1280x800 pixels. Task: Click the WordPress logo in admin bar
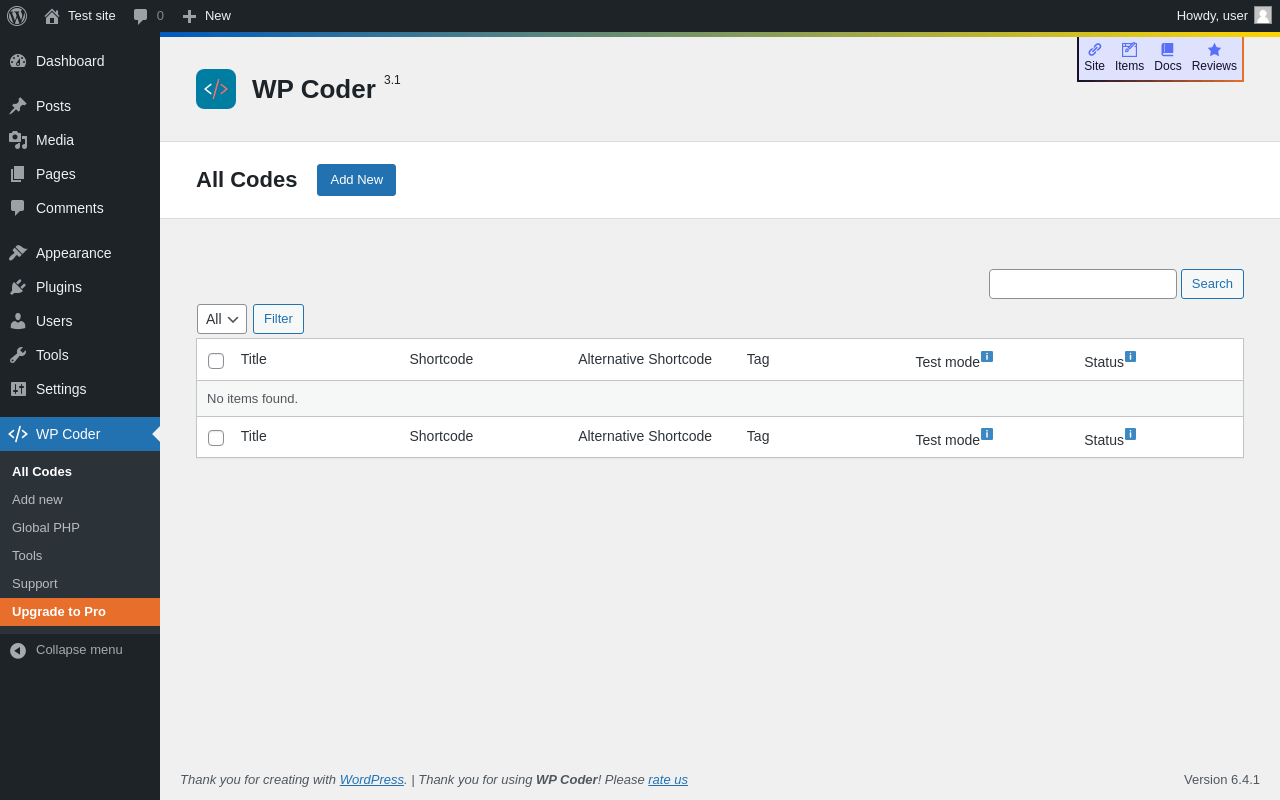click(x=17, y=16)
